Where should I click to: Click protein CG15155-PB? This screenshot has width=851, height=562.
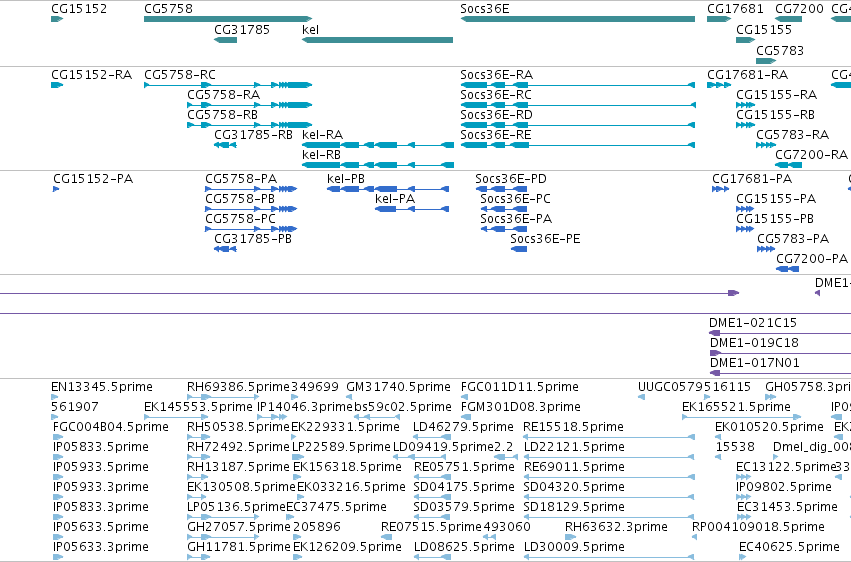(745, 229)
